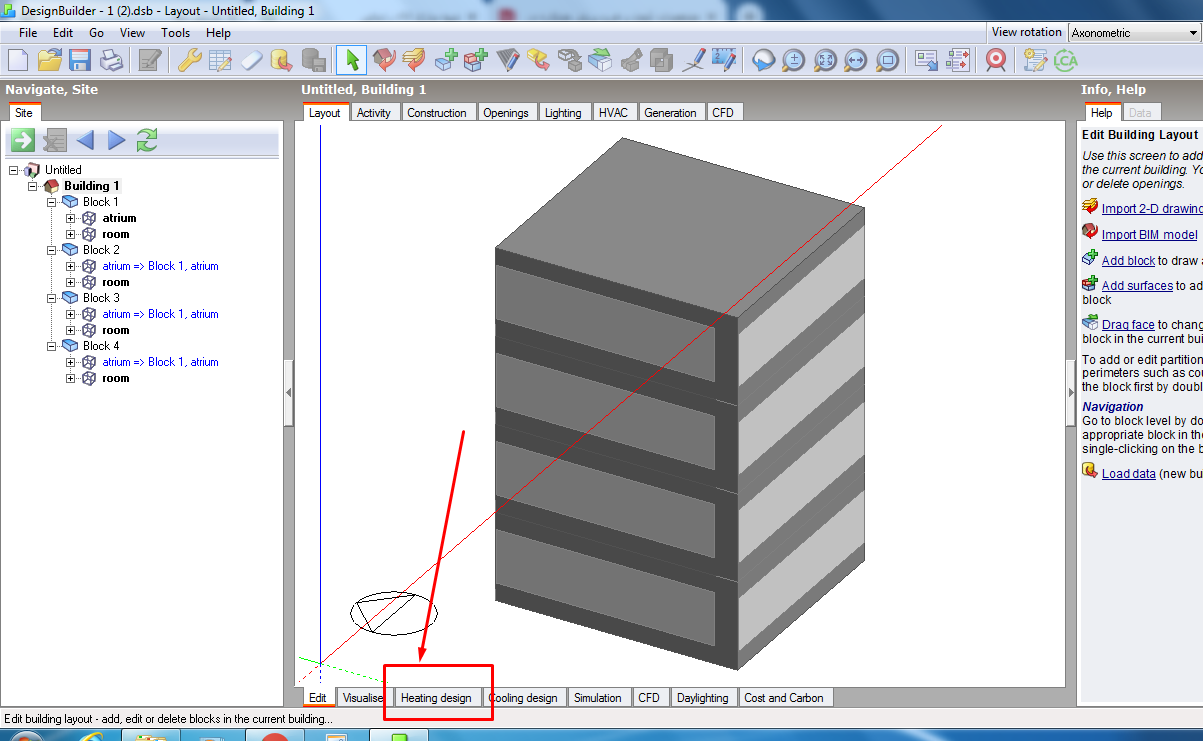This screenshot has height=741, width=1203.
Task: Switch to the Daylighting tab
Action: [x=702, y=698]
